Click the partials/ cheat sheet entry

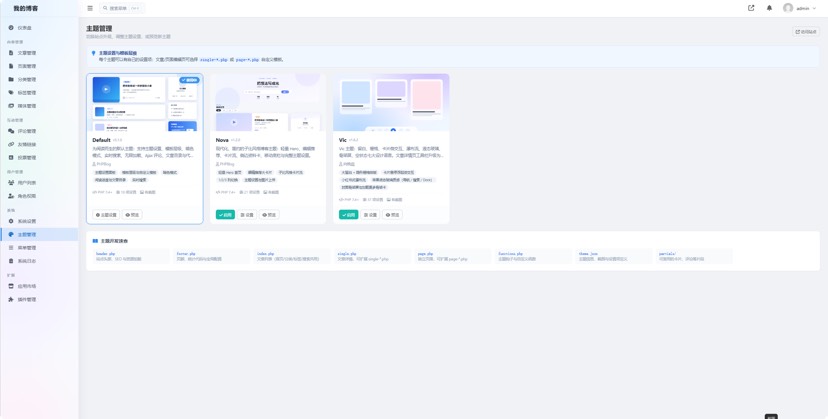(x=694, y=256)
